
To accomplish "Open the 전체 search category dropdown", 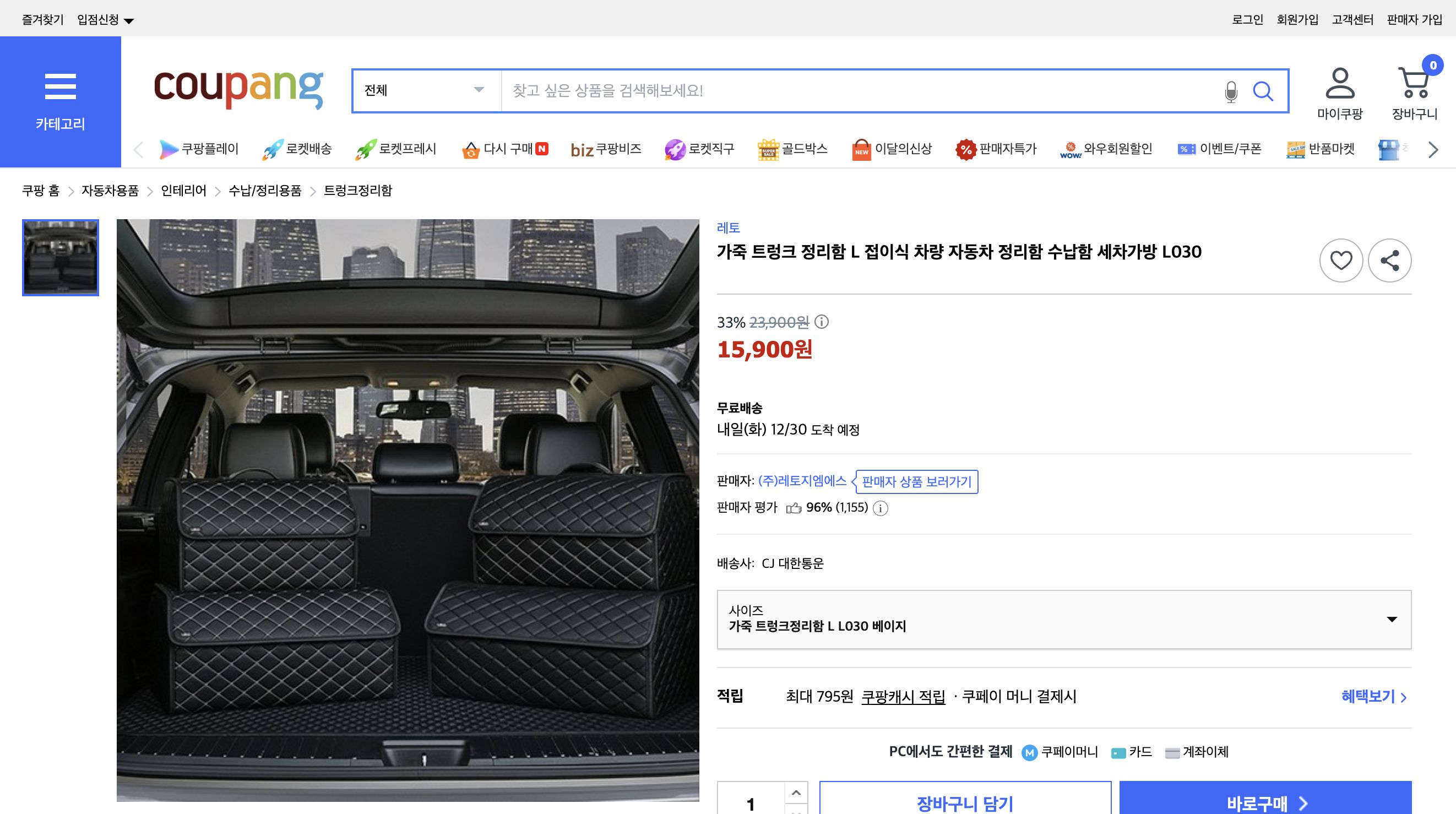I will [424, 90].
